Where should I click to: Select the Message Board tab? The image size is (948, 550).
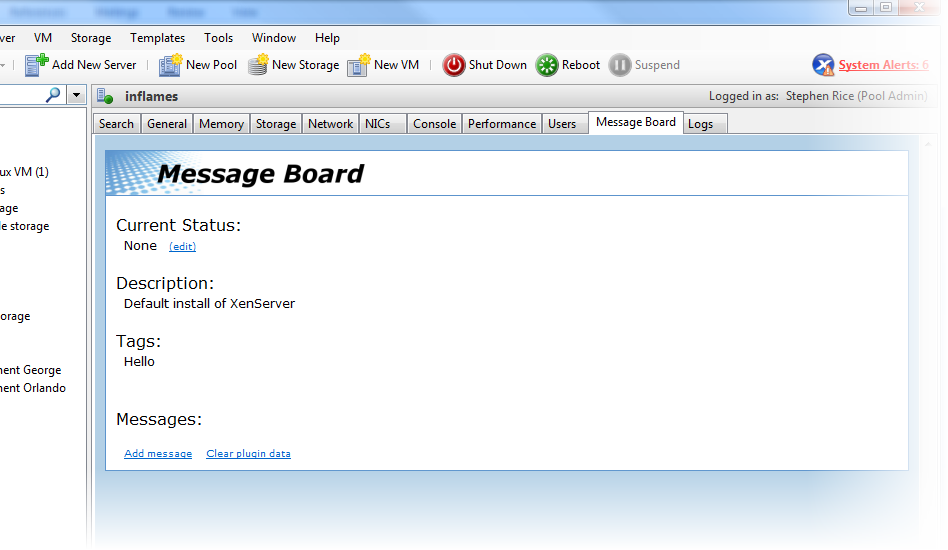tap(636, 122)
